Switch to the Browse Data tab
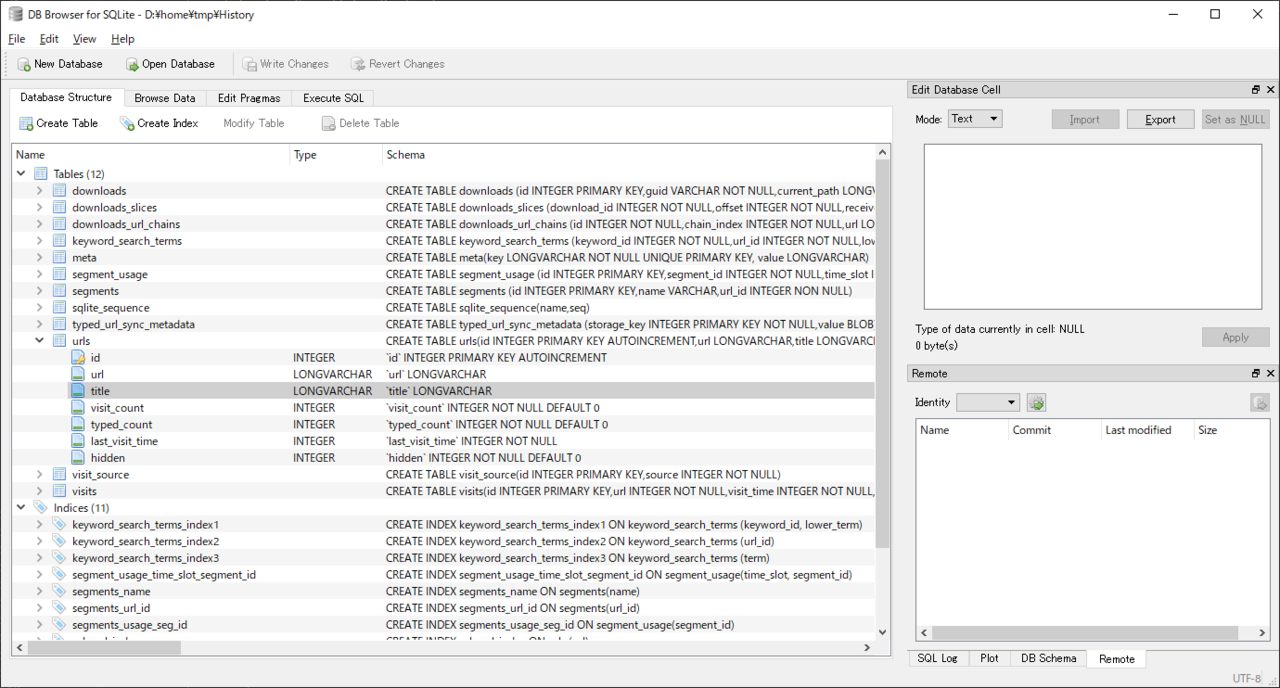The image size is (1280, 688). point(165,98)
